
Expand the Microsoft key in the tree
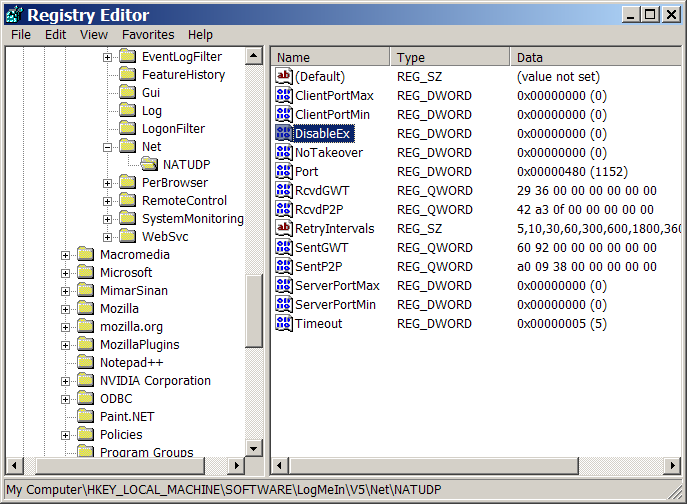66,273
